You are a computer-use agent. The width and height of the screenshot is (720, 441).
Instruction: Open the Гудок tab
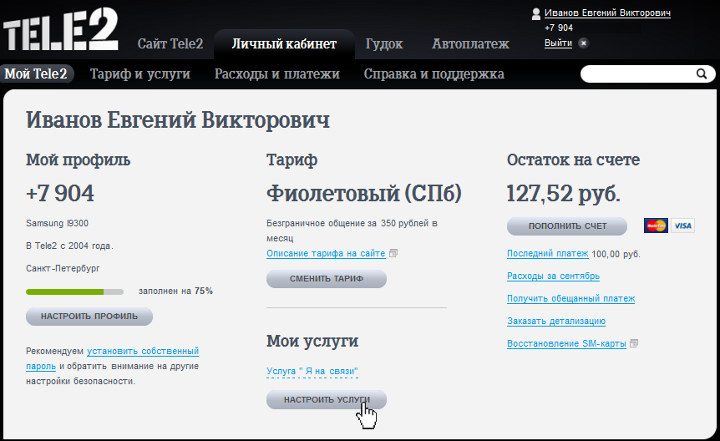click(x=384, y=44)
